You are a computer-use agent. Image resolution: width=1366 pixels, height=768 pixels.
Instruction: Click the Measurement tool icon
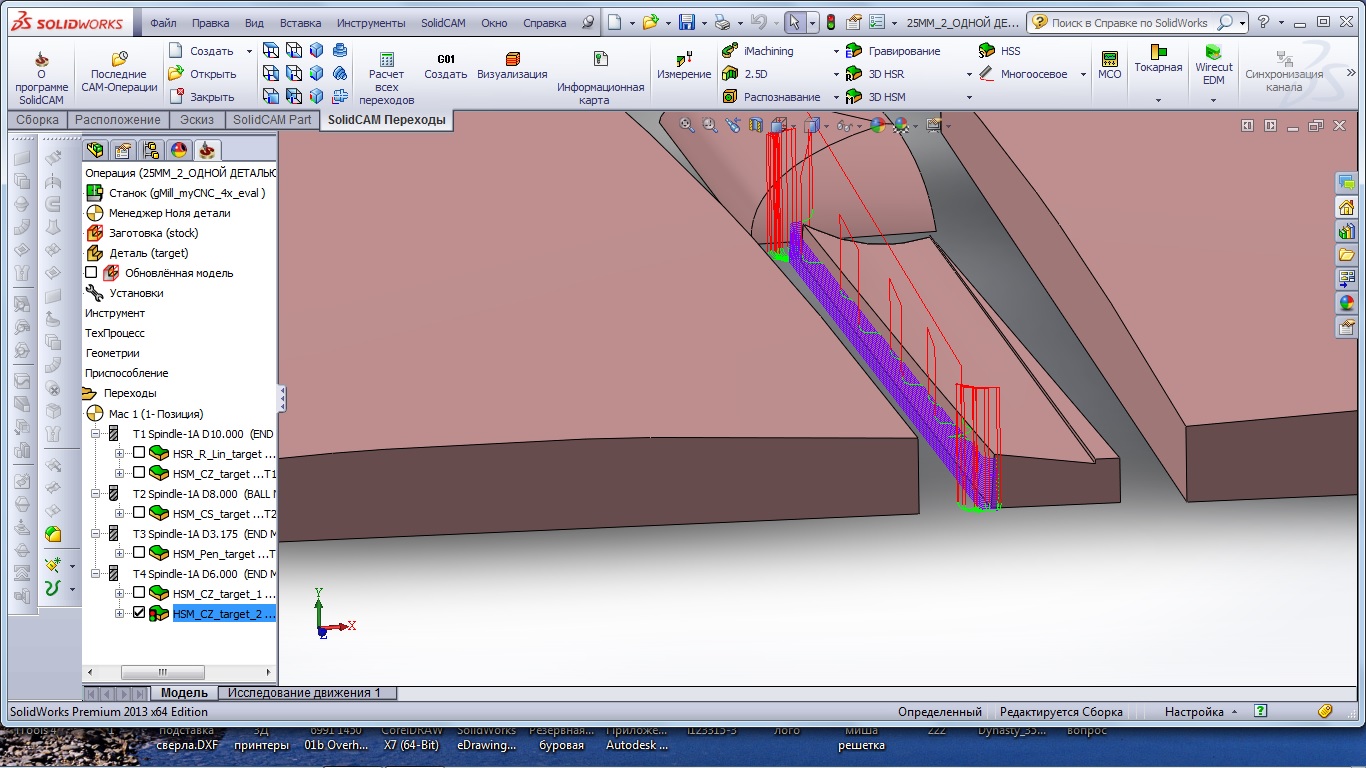point(684,61)
